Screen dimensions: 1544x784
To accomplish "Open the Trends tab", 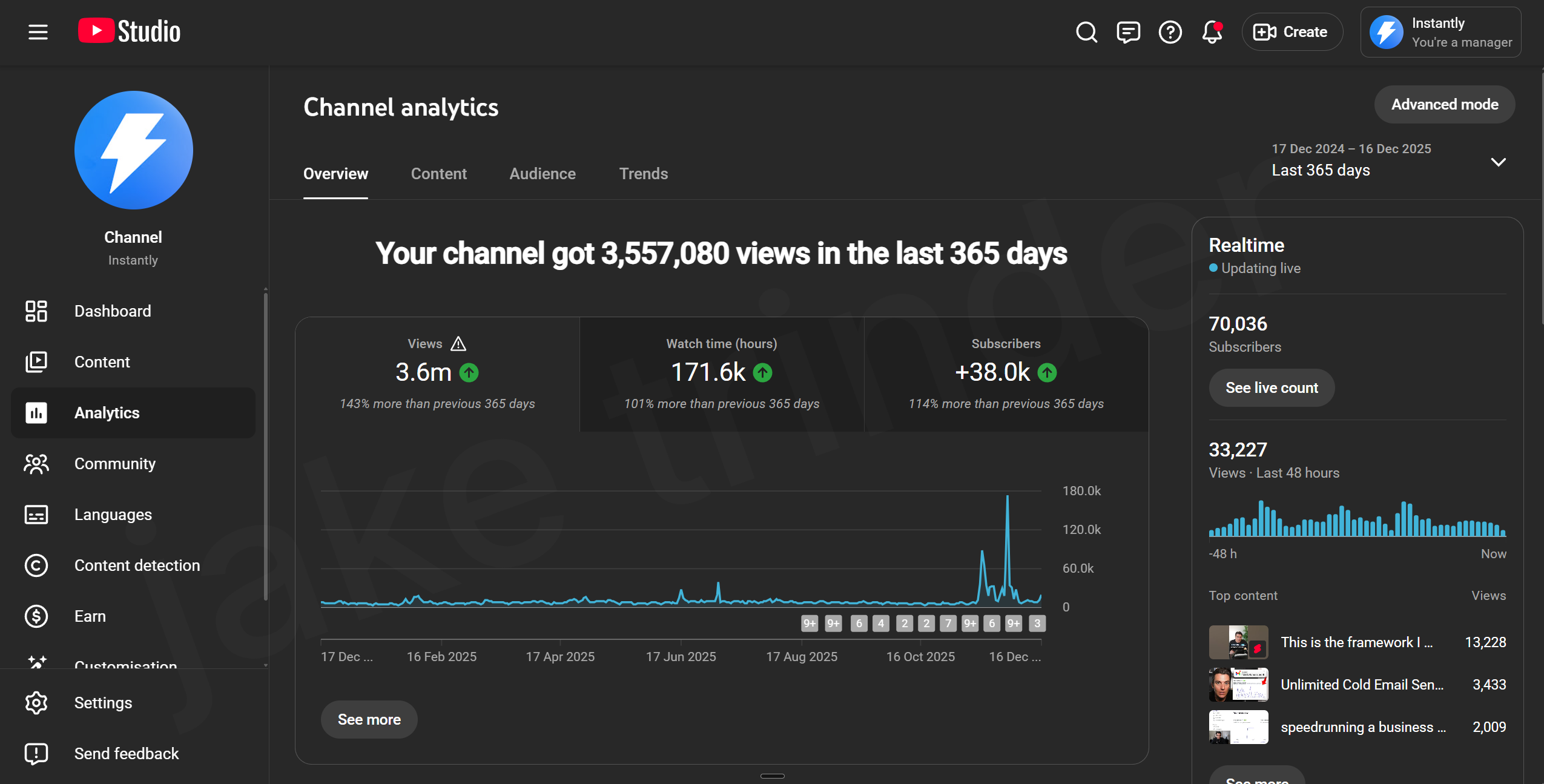I will pyautogui.click(x=643, y=174).
